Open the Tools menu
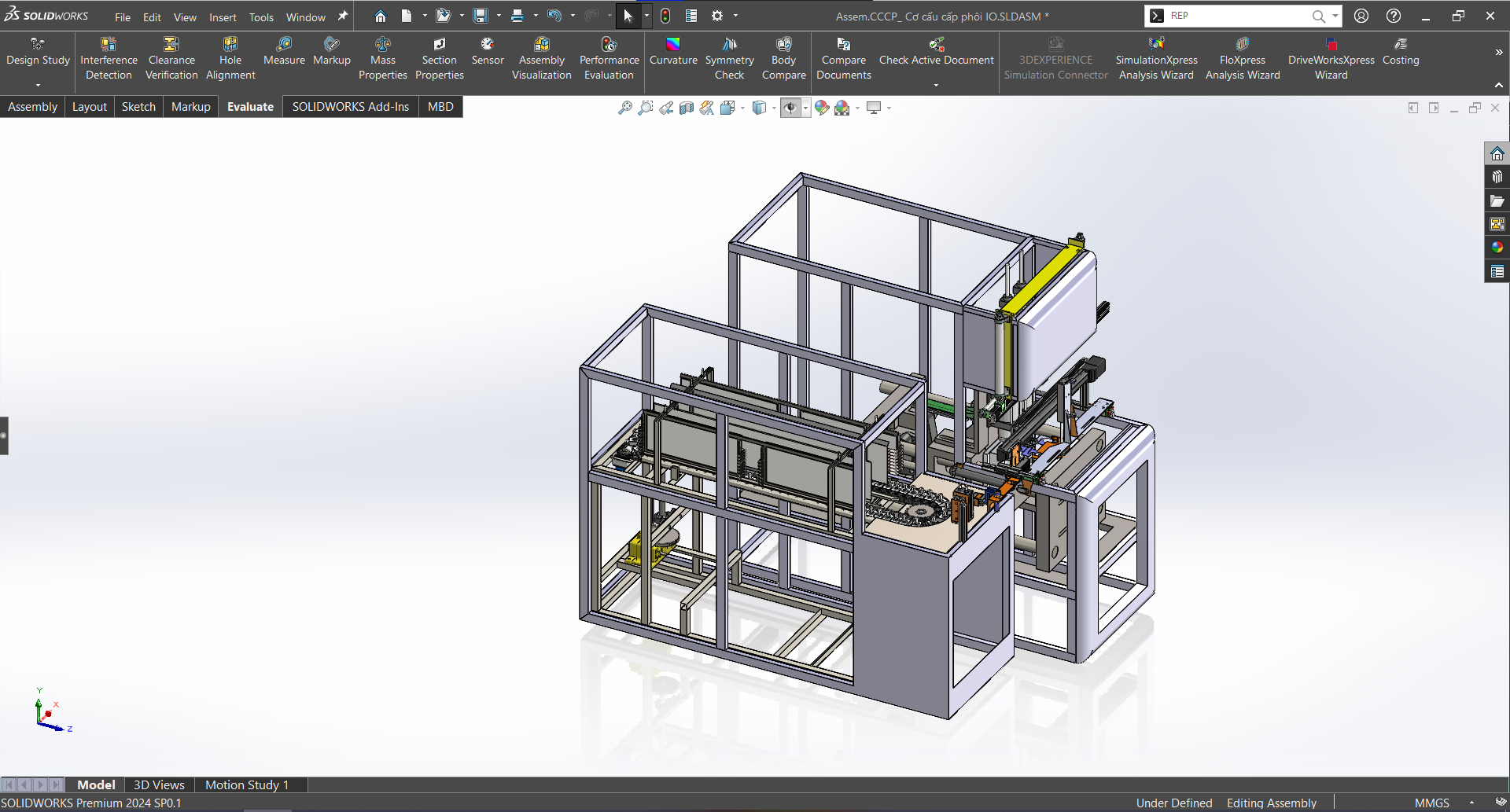Viewport: 1510px width, 812px height. pyautogui.click(x=261, y=17)
